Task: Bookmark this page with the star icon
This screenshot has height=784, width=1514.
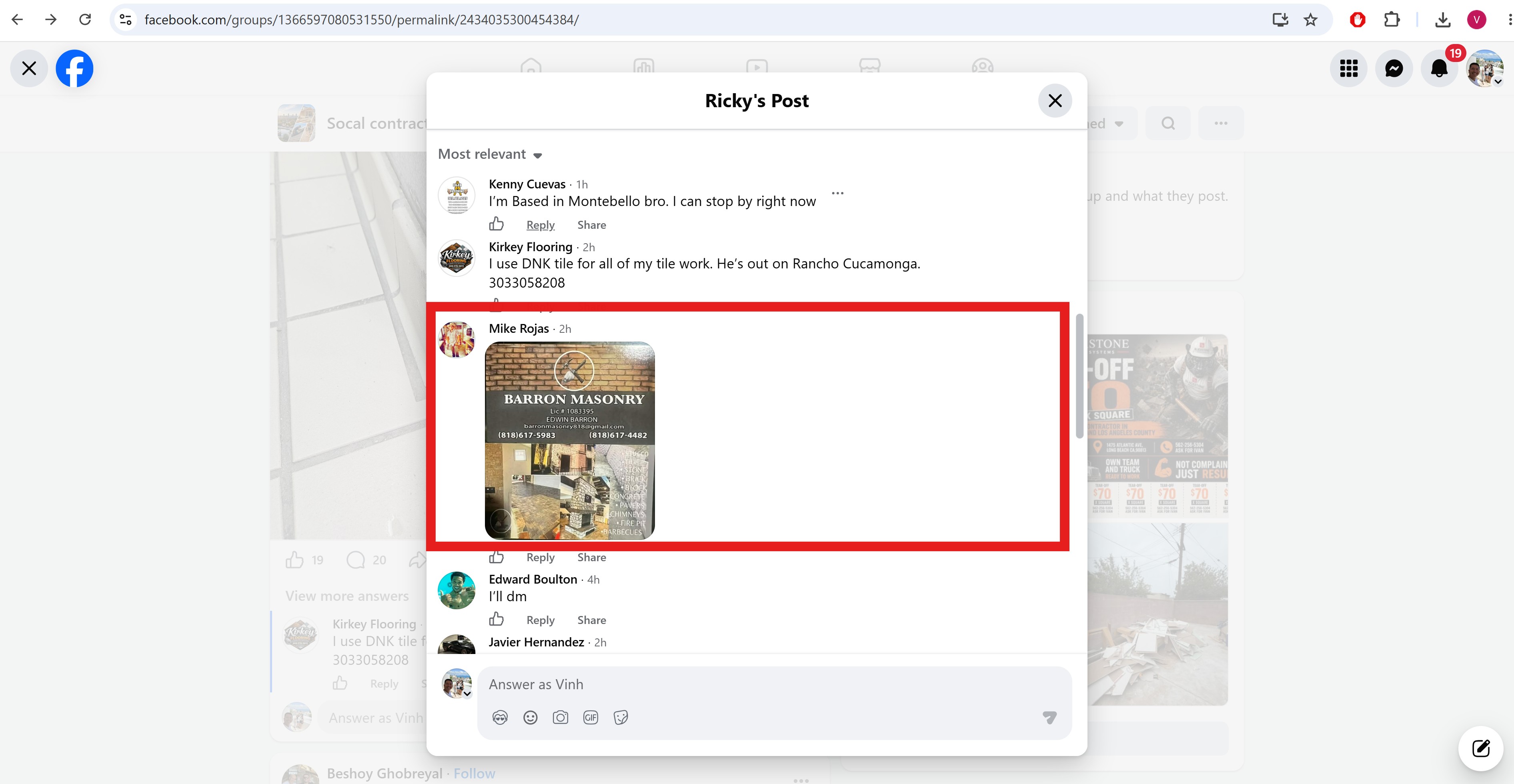Action: 1311,19
